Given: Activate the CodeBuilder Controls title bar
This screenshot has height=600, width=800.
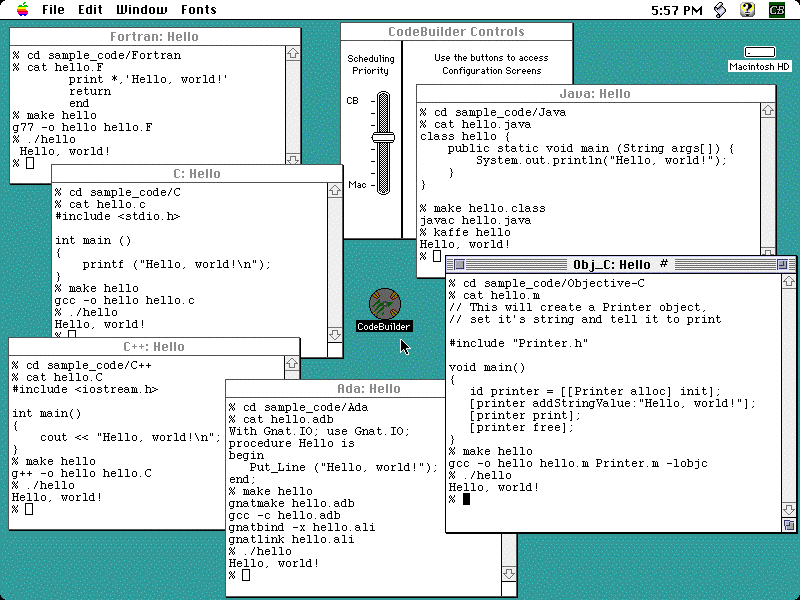Looking at the screenshot, I should click(456, 32).
